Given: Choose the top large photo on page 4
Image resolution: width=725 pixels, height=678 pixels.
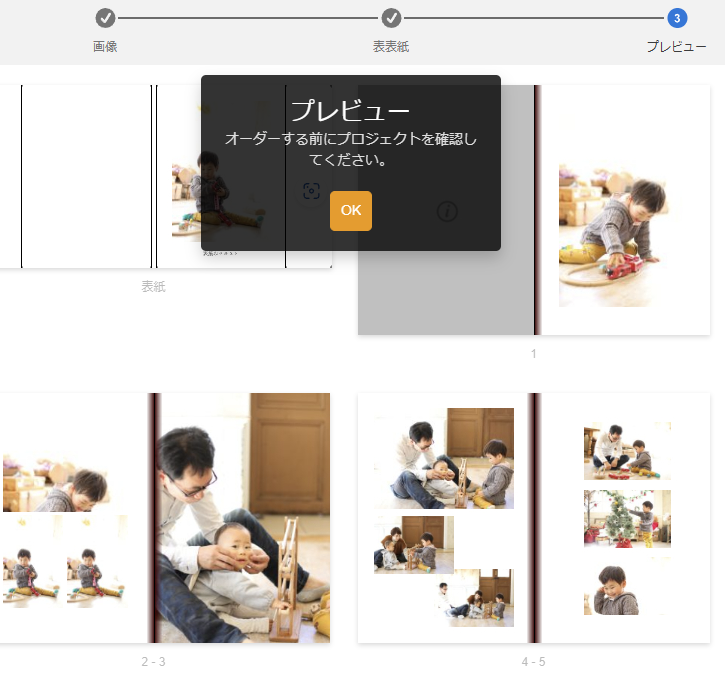Looking at the screenshot, I should click(x=444, y=458).
